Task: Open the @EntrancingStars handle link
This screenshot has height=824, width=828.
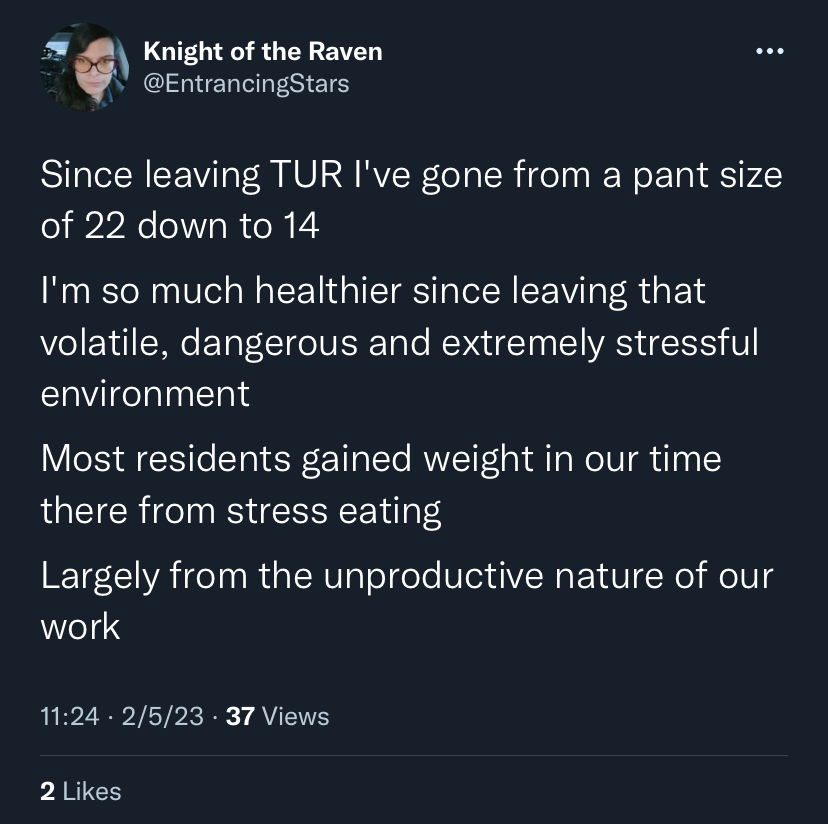Action: (x=246, y=84)
